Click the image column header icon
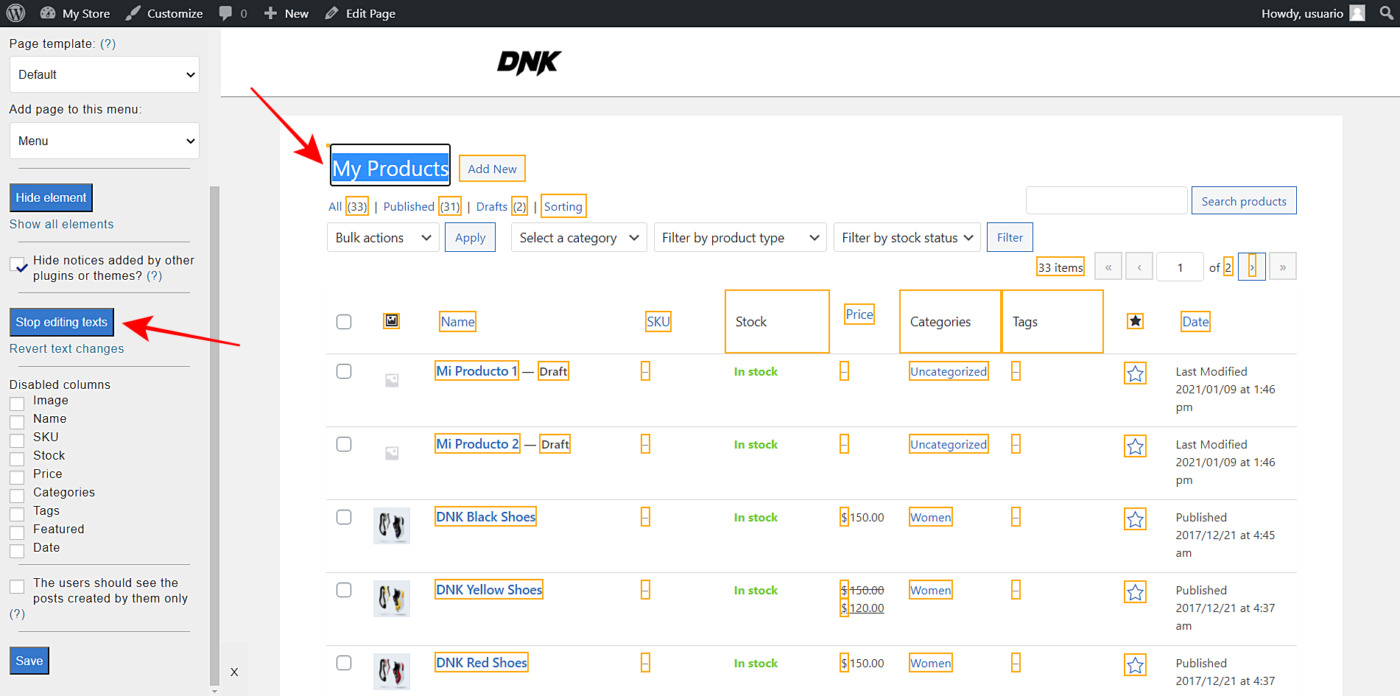 click(392, 321)
